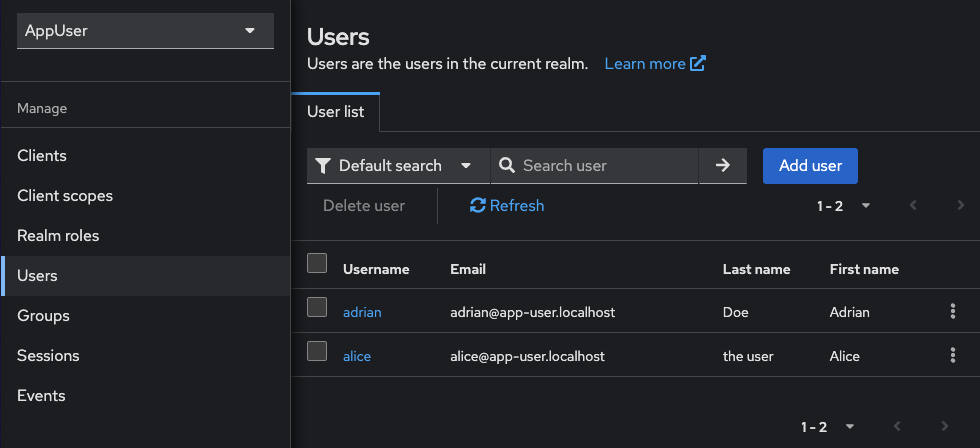Open kebab menu for adrian row
Viewport: 980px width, 448px height.
(952, 311)
